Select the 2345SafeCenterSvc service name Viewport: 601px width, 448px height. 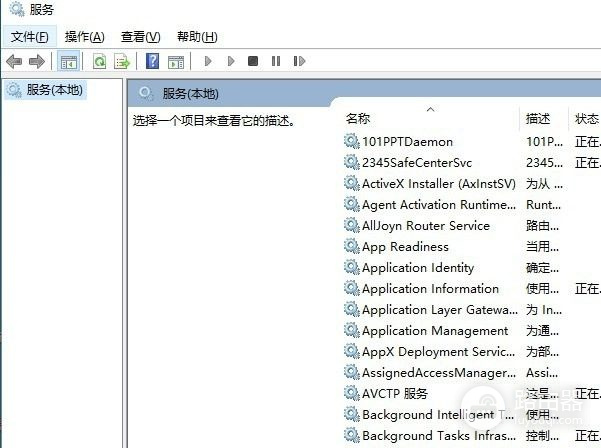pos(417,163)
